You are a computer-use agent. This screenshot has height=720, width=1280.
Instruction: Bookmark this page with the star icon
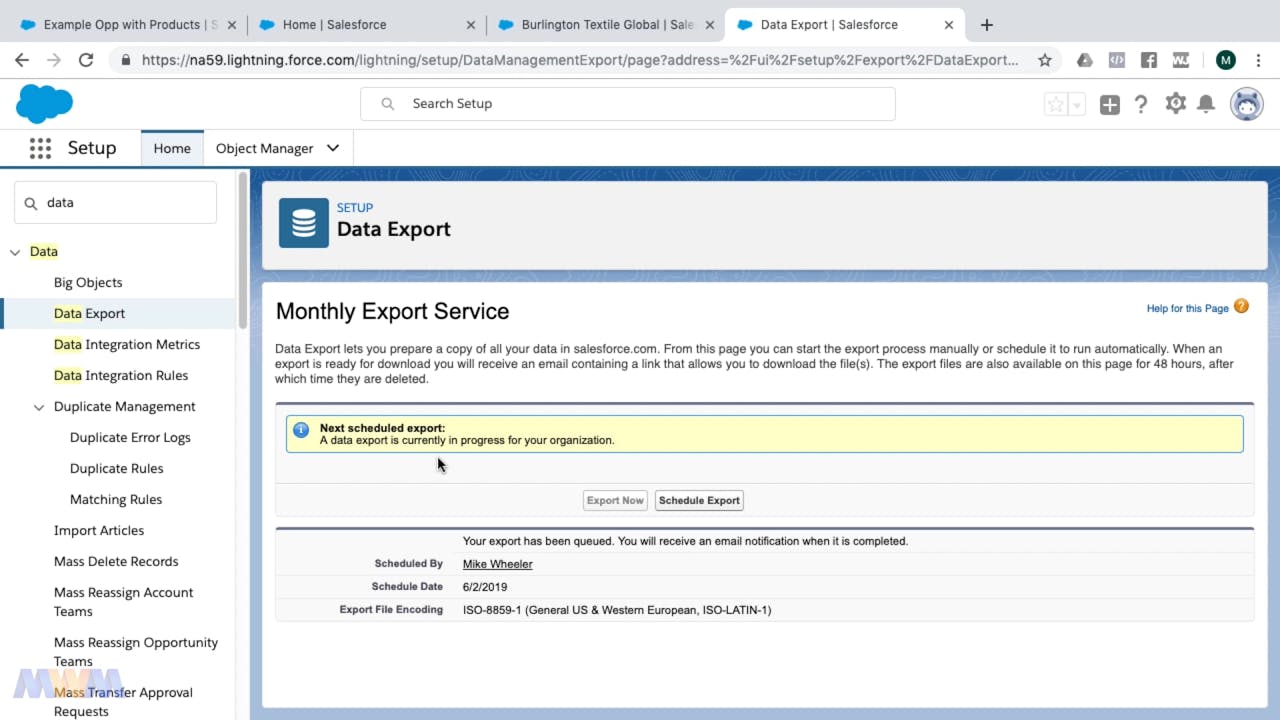[1045, 60]
